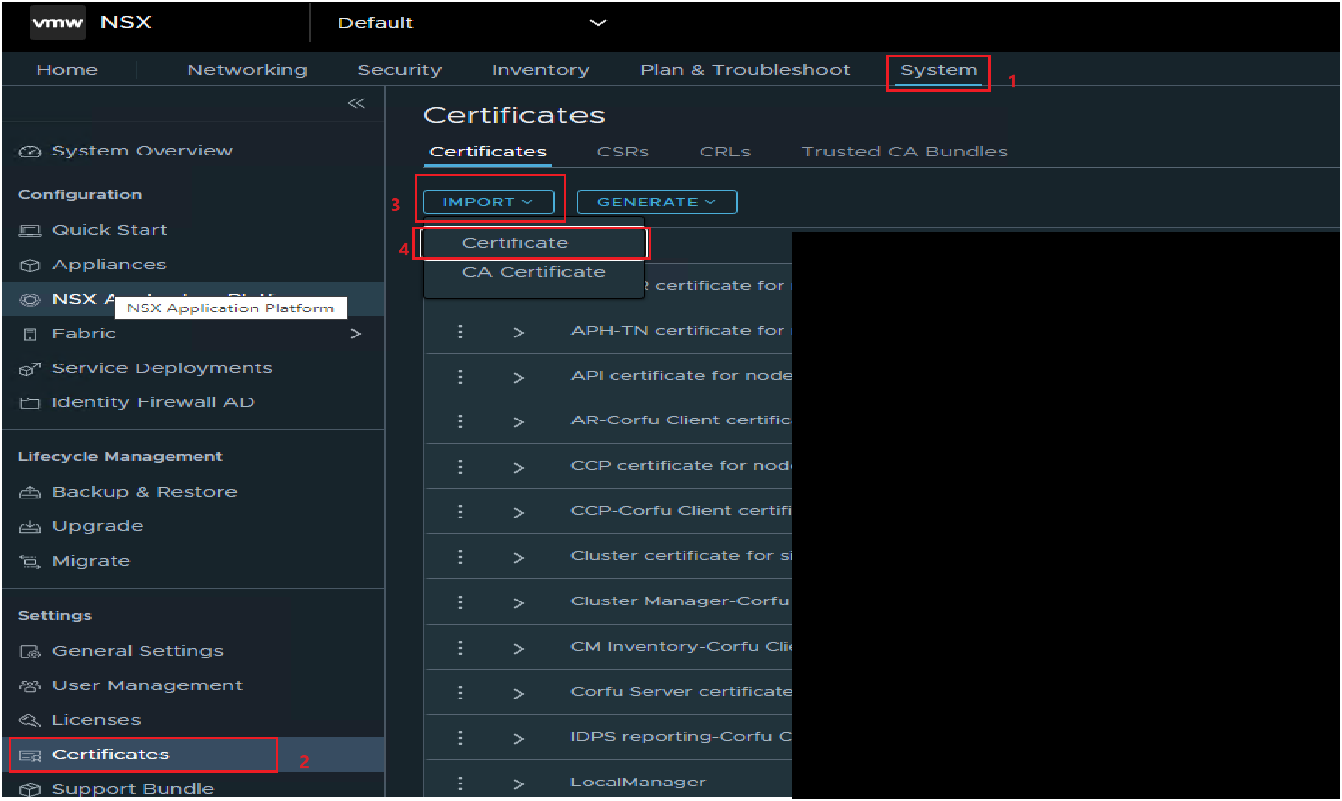Select the Certificates sub-tab

tap(488, 152)
